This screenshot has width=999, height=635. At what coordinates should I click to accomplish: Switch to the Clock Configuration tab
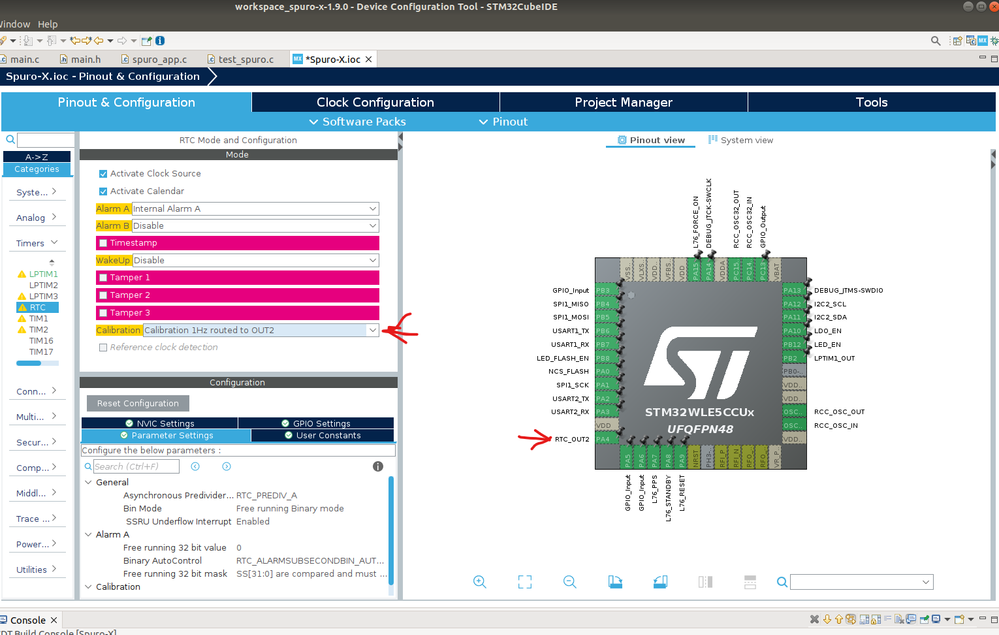point(375,102)
